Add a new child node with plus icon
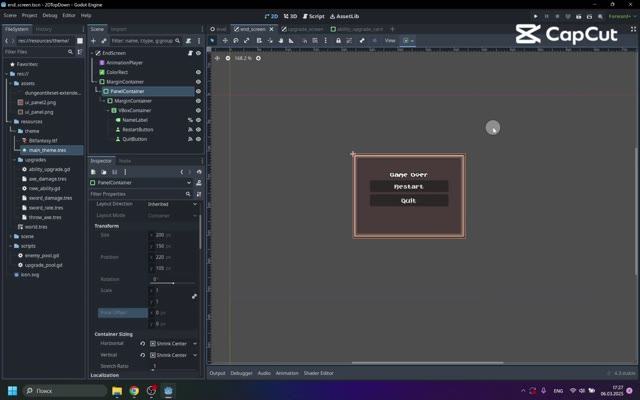Screen dimensions: 640x400 (93, 41)
